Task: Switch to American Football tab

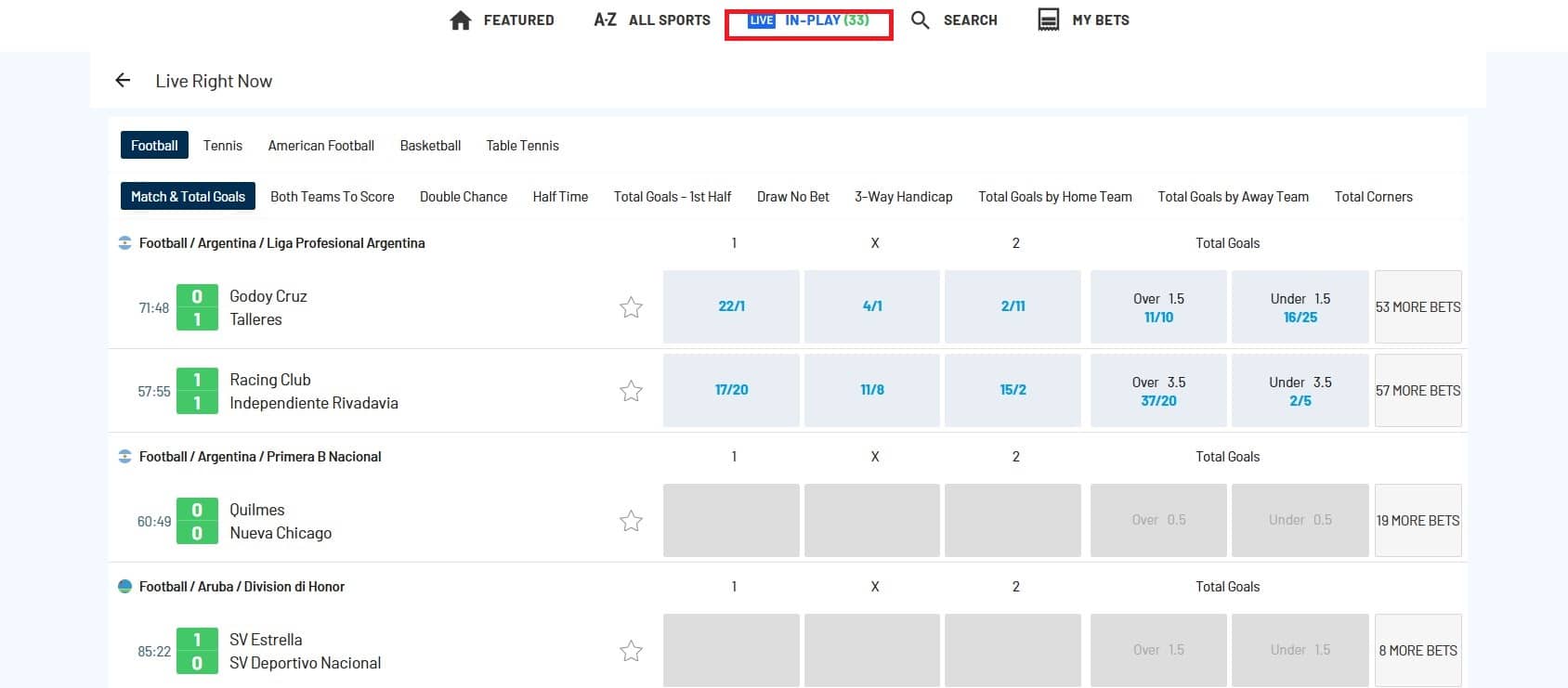Action: tap(321, 146)
